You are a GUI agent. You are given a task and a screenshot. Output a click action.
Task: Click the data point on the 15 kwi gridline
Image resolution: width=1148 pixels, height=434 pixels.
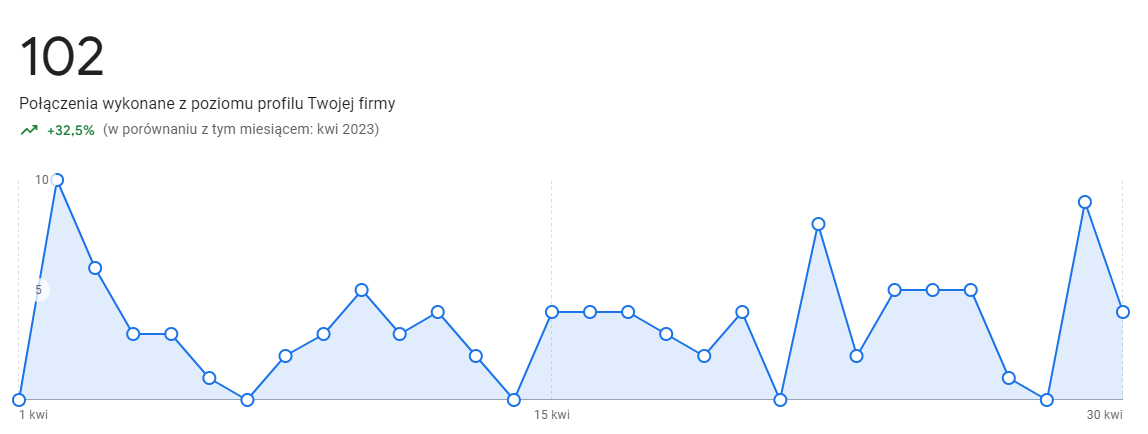pos(552,312)
